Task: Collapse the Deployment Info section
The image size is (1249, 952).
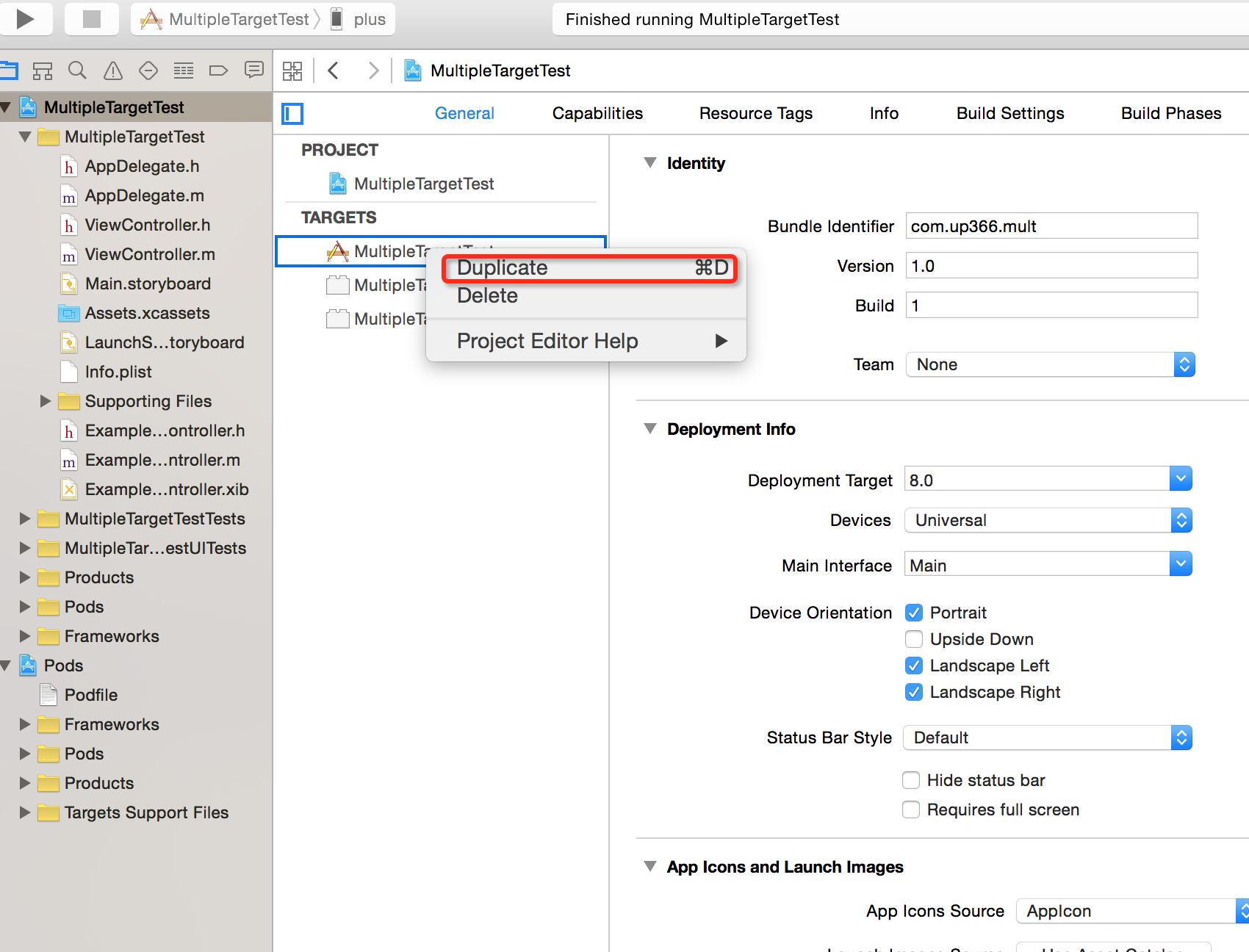Action: pyautogui.click(x=650, y=429)
